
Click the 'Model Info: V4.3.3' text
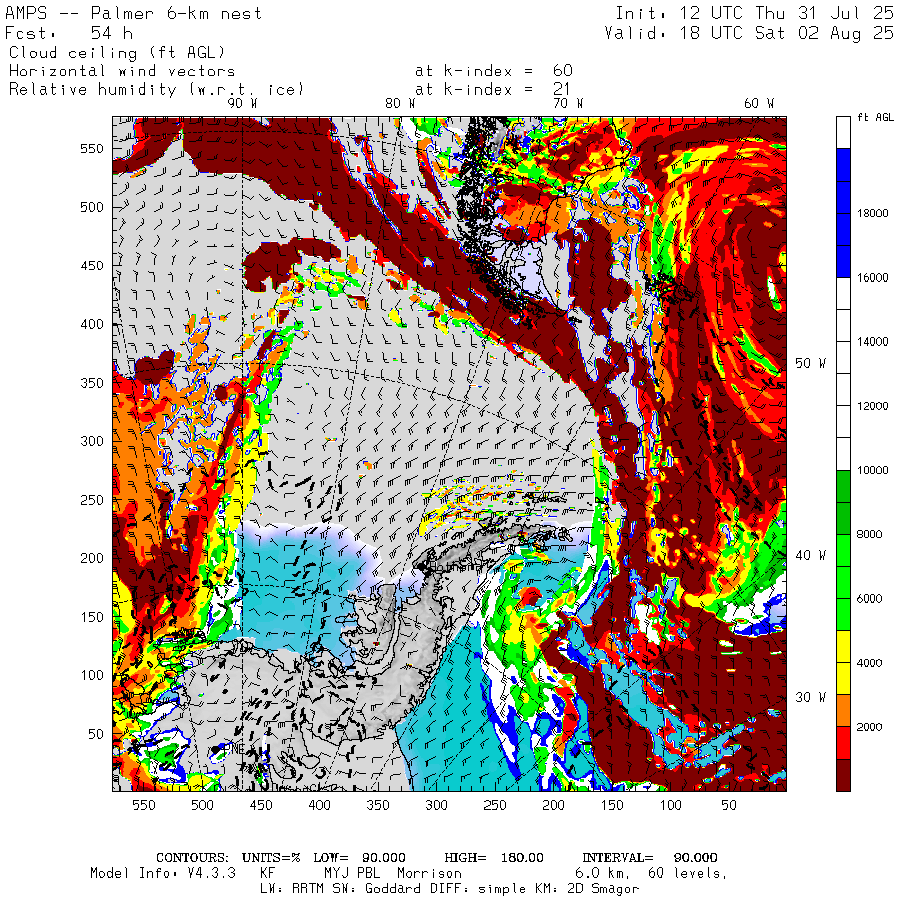click(163, 873)
